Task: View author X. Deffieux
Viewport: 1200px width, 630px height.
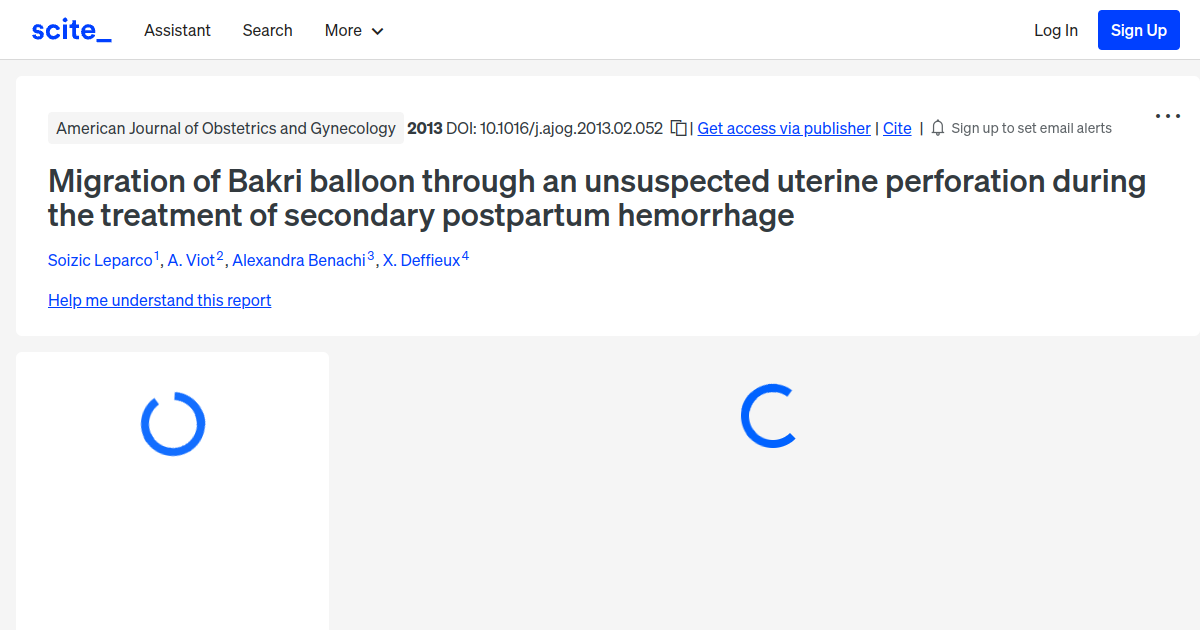Action: [420, 260]
